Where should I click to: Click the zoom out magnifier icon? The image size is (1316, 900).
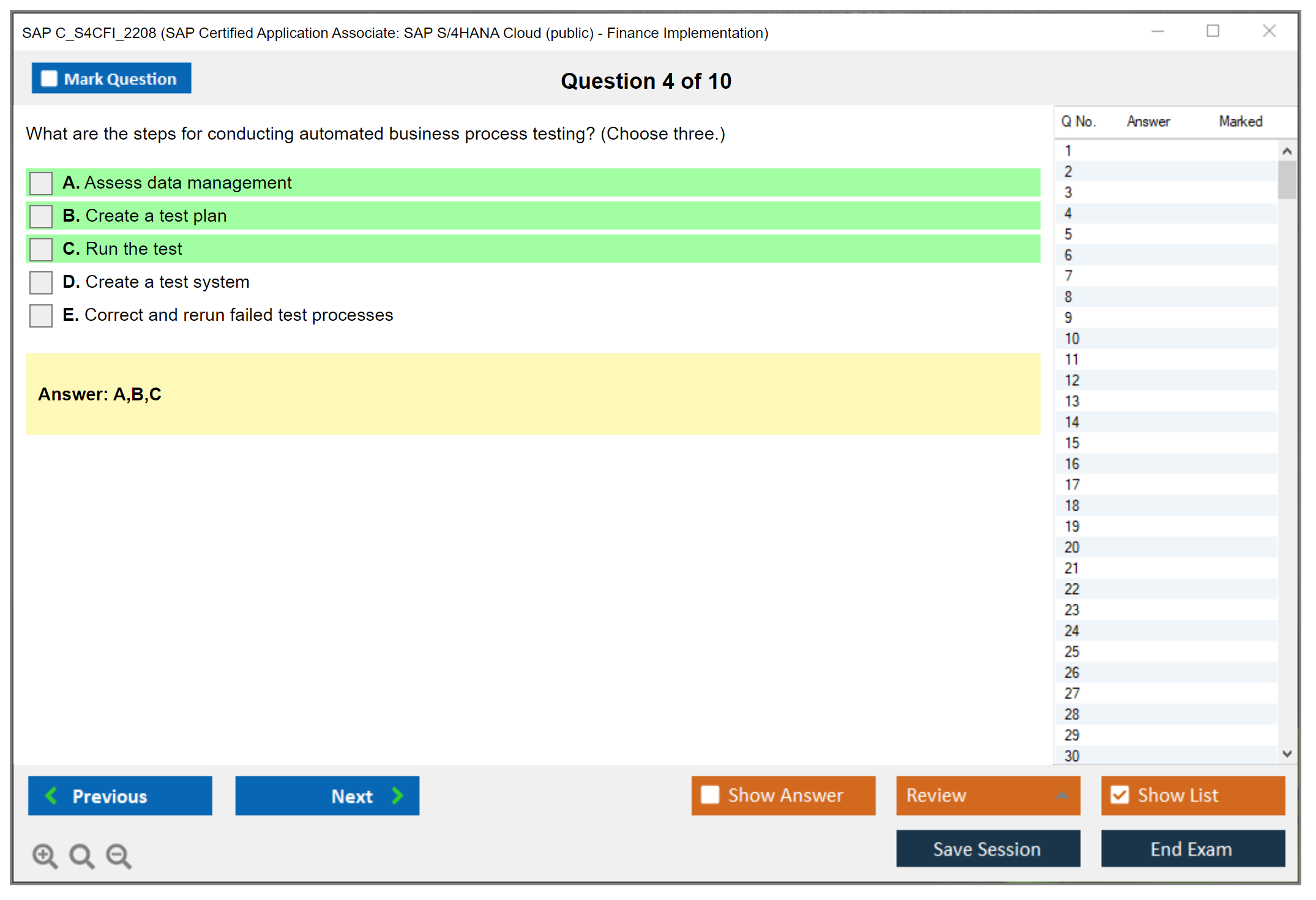coord(119,855)
